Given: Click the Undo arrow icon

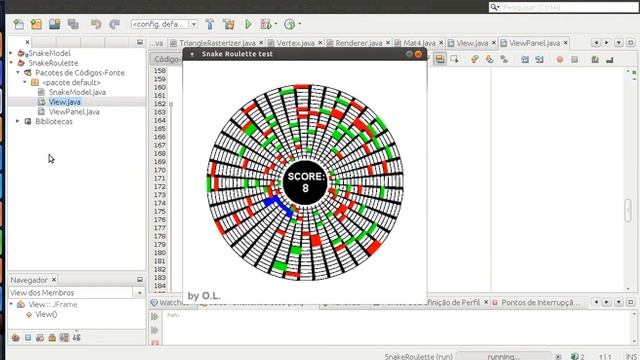Looking at the screenshot, I should 96,24.
